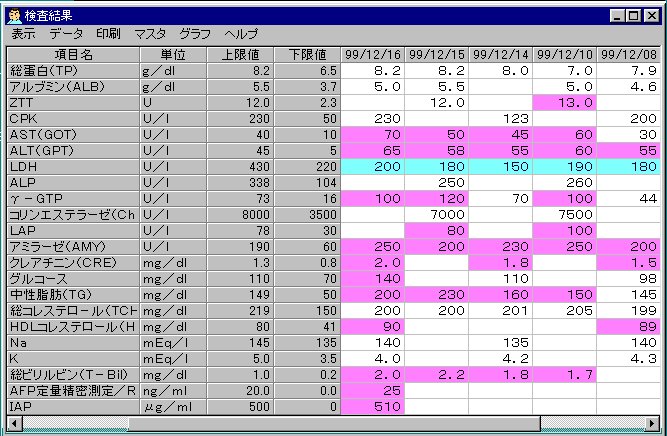Click the application icon in title bar
Viewport: 667px width, 436px height.
[13, 16]
